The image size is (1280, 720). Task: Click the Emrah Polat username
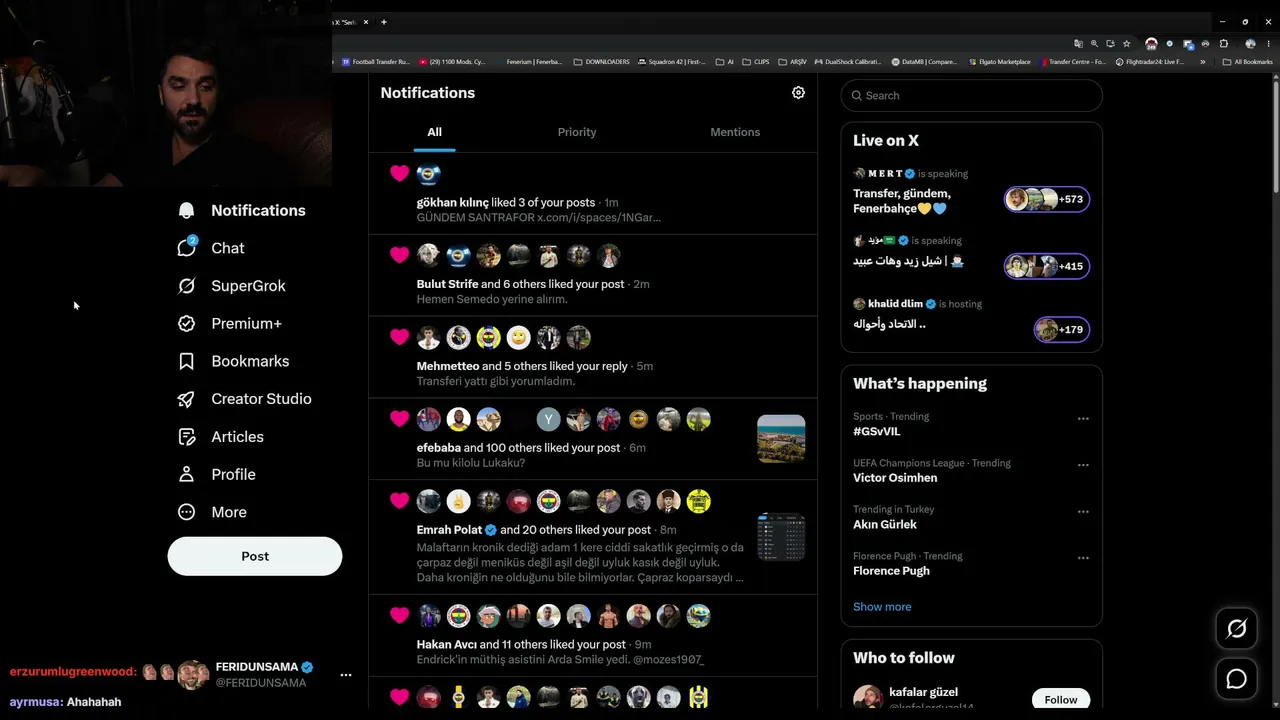(x=449, y=530)
